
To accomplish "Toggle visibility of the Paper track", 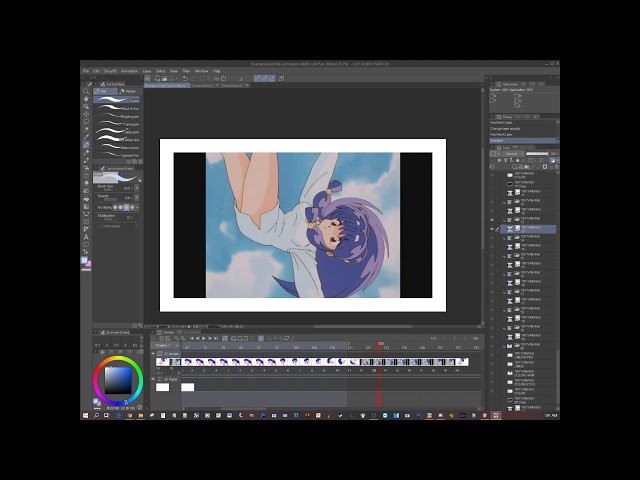I will pyautogui.click(x=153, y=379).
